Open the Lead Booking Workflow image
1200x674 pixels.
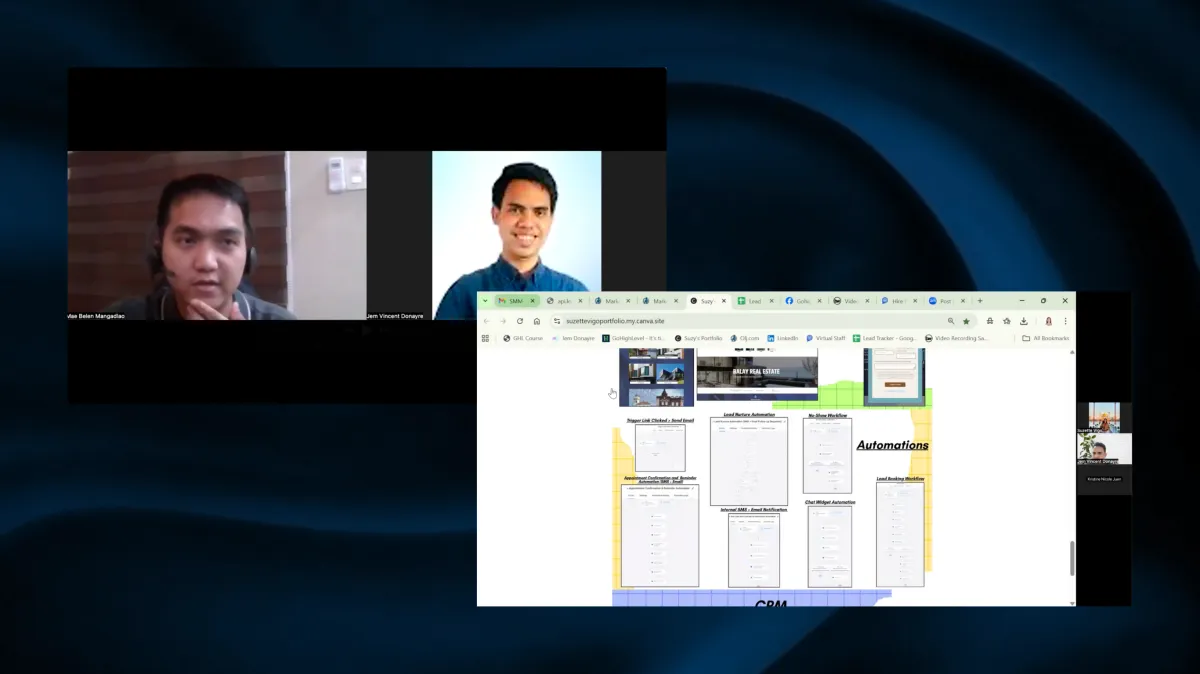900,534
